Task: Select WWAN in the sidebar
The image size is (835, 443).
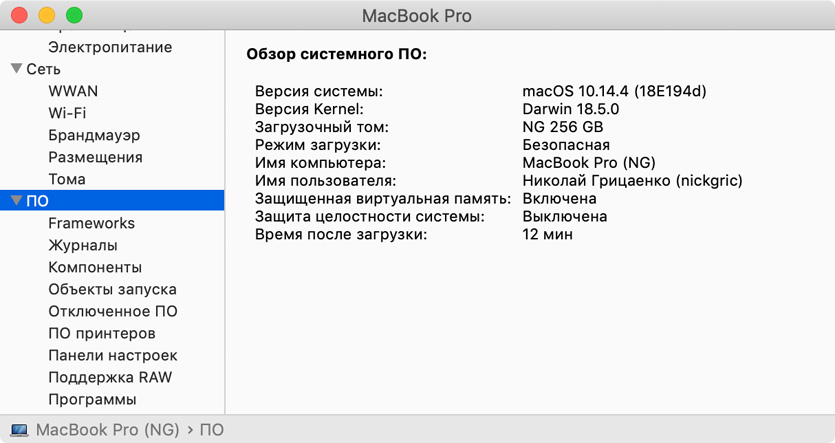Action: point(73,91)
